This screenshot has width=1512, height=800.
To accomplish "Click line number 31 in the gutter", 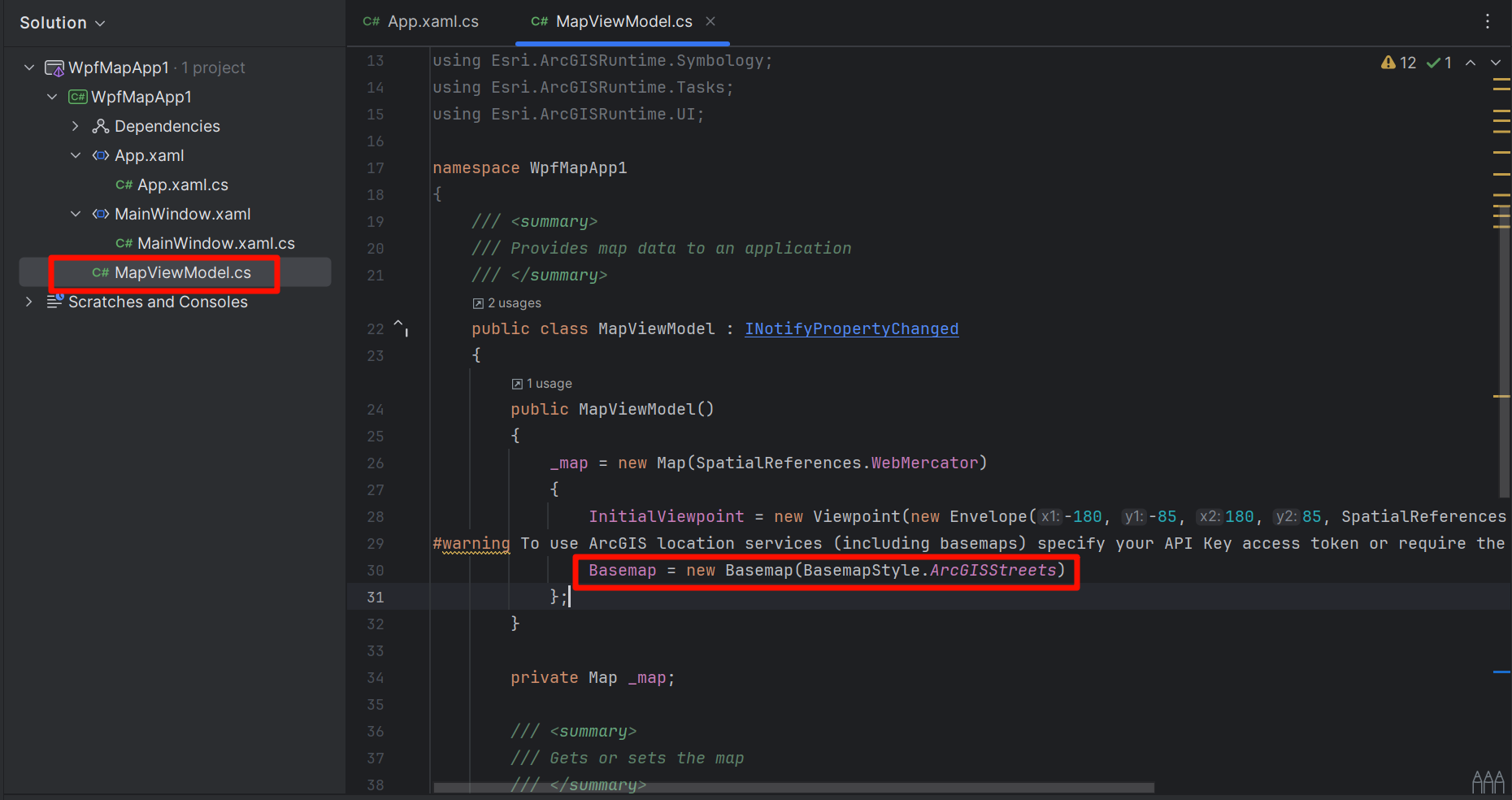I will coord(375,597).
